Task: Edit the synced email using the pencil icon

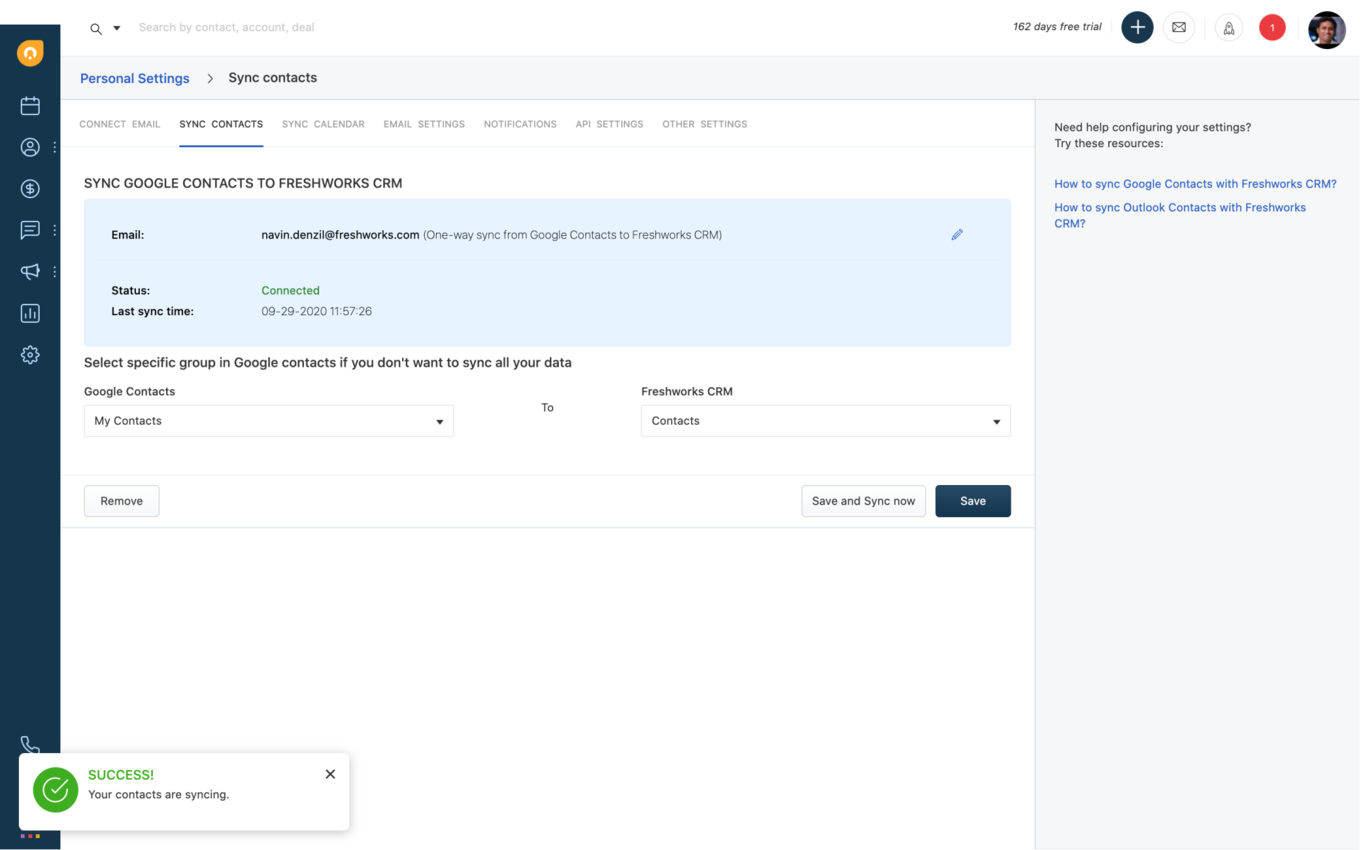Action: click(956, 234)
